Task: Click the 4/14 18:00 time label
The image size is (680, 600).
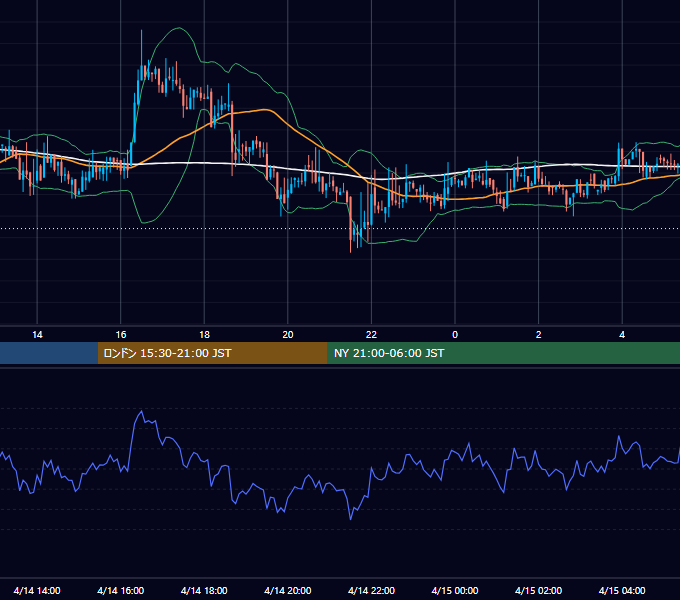Action: (204, 590)
